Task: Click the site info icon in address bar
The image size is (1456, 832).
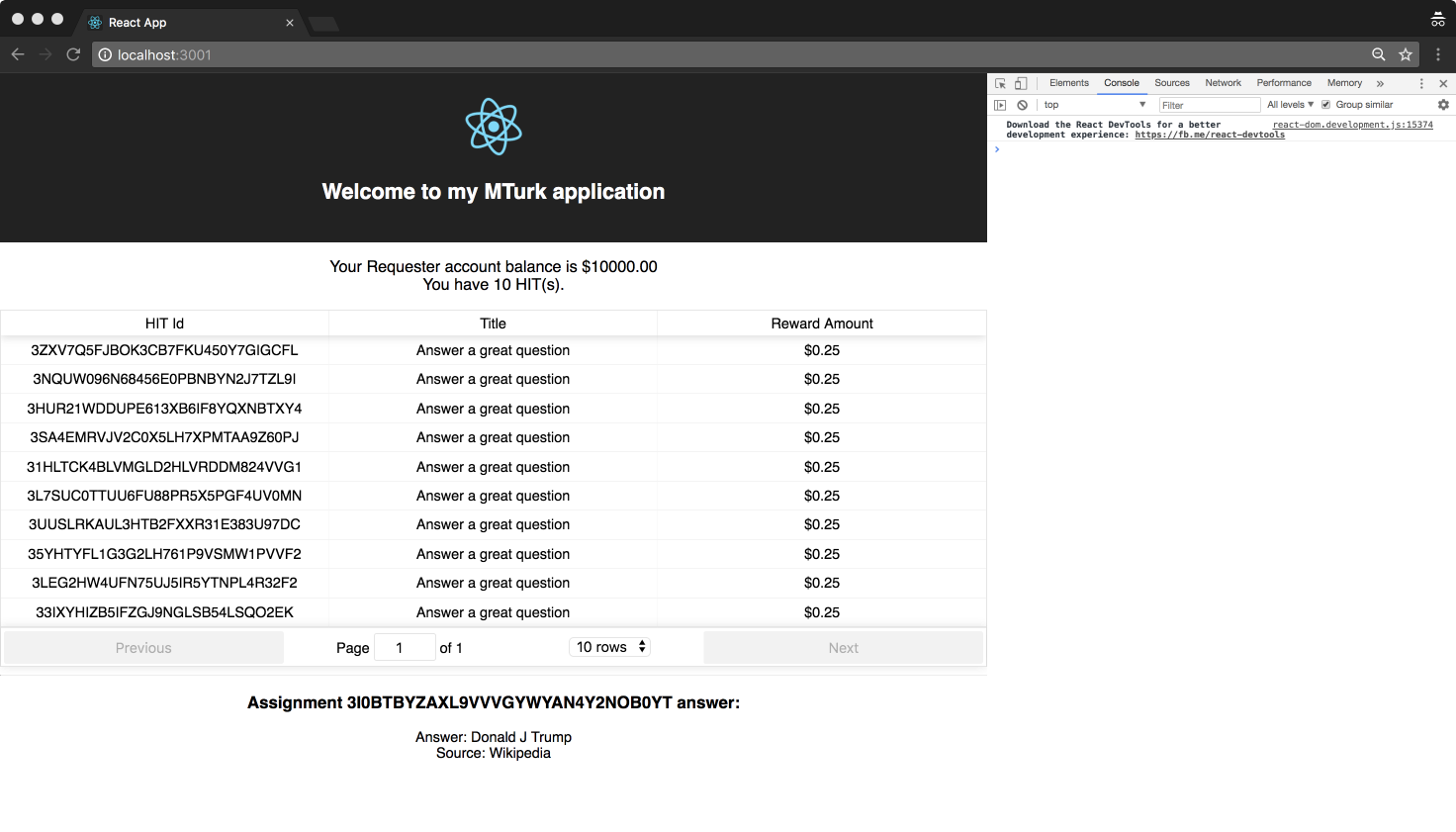Action: pos(105,54)
